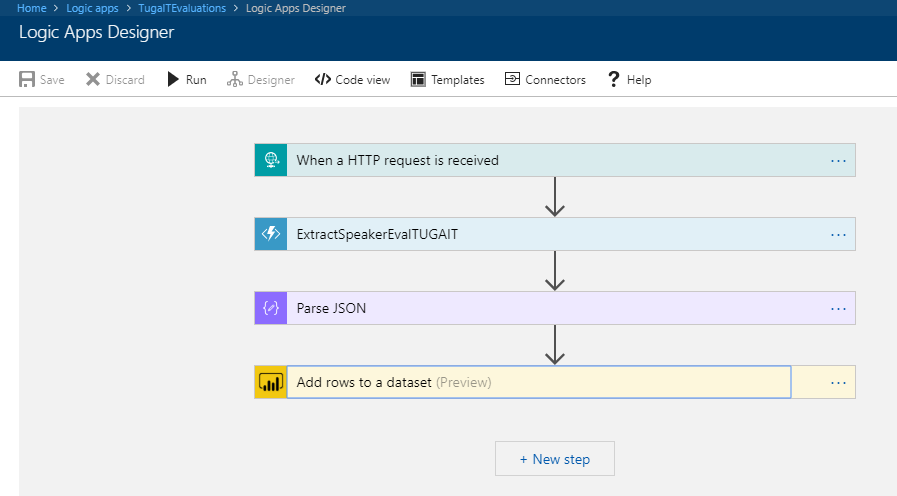Open ellipsis menu on ExtractSpeakerEvalTUGAIT step

click(838, 235)
